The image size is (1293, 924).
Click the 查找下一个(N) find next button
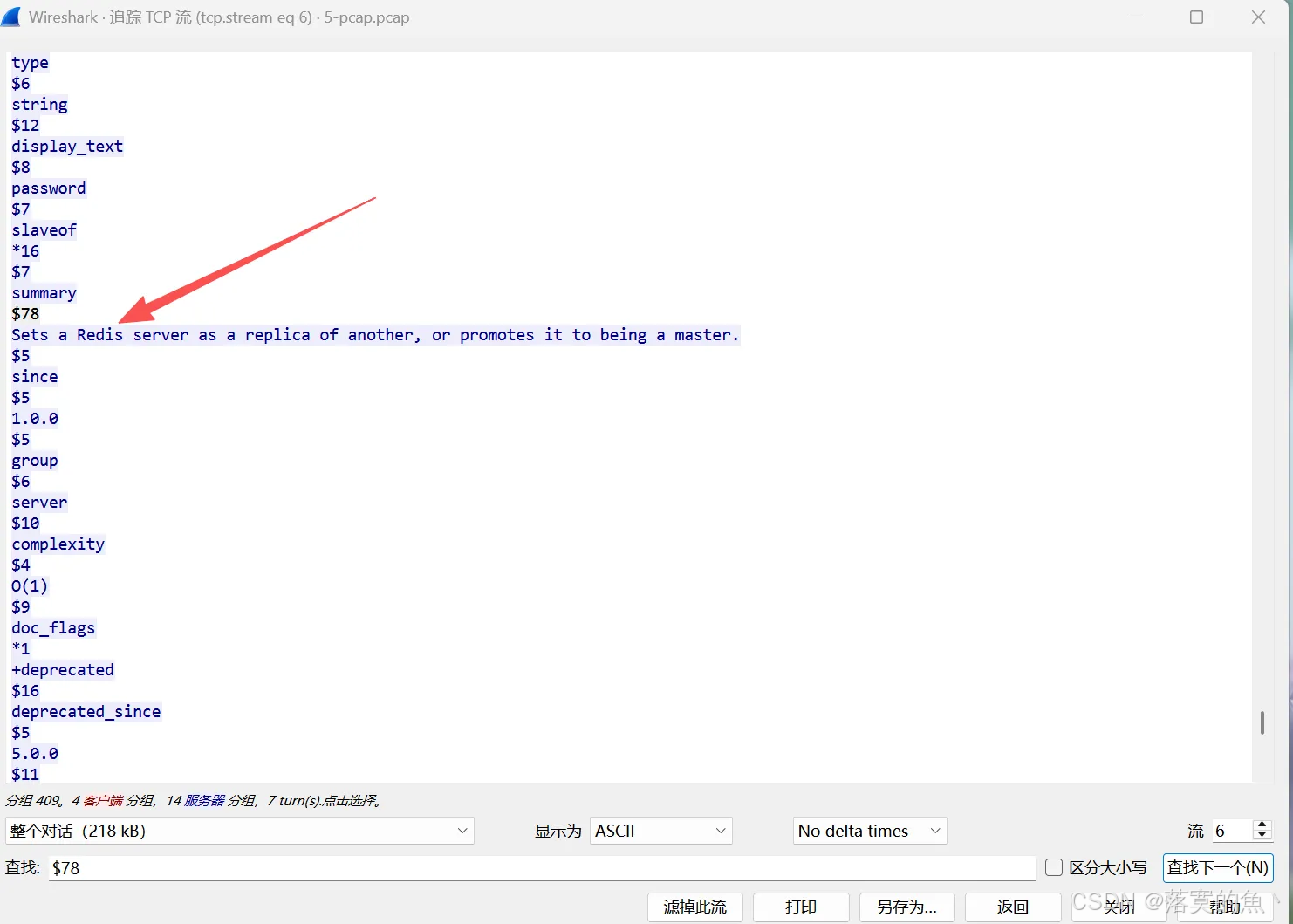pyautogui.click(x=1217, y=867)
